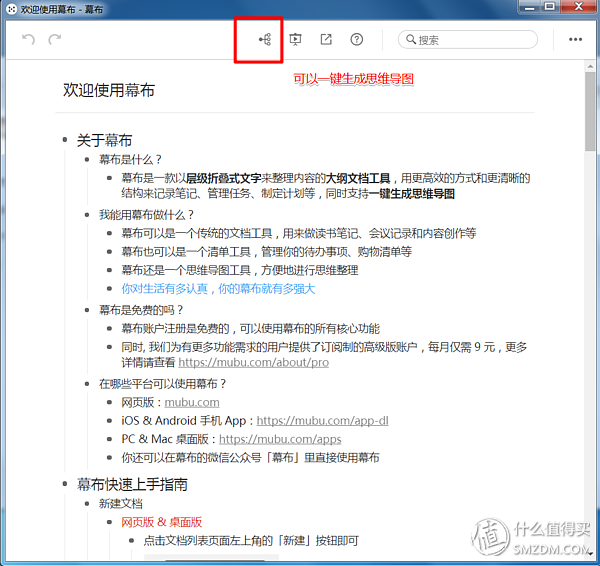Click the Mubu app icon in title bar
Viewport: 600px width, 566px height.
point(11,9)
